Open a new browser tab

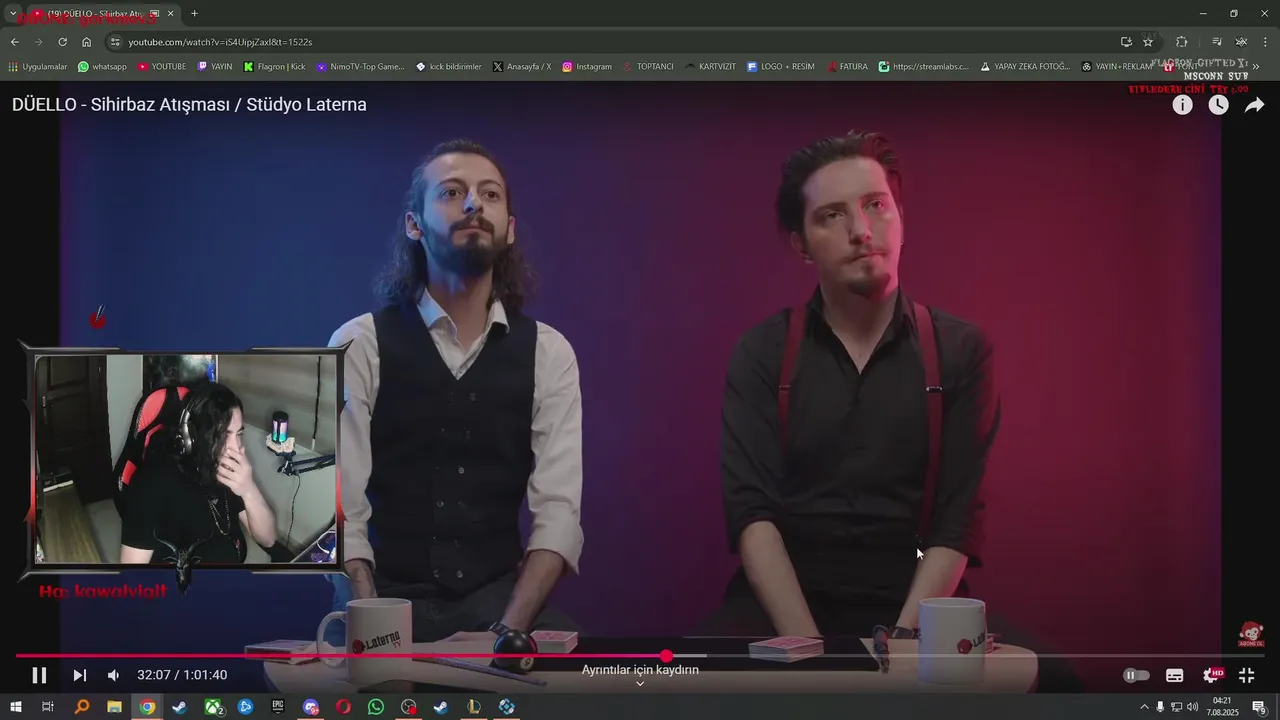coord(194,14)
